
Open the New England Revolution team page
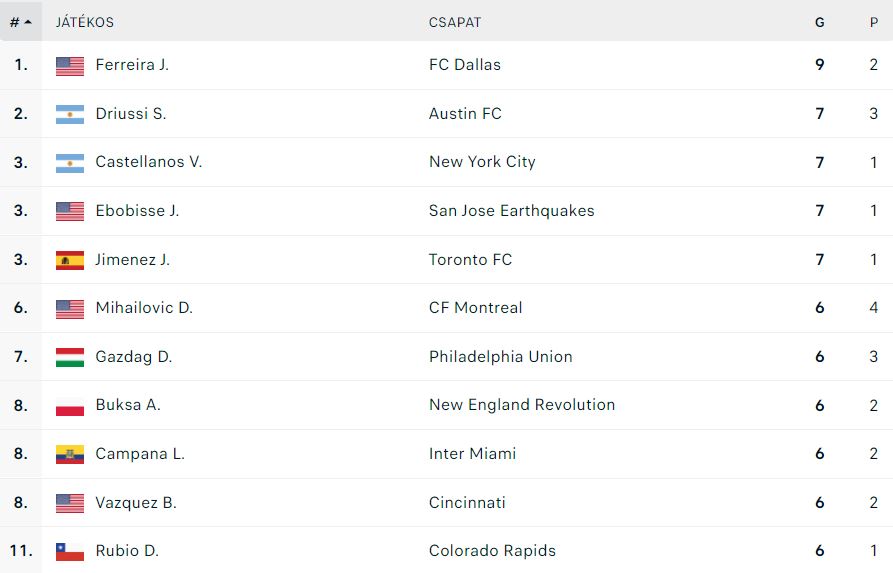(x=522, y=405)
